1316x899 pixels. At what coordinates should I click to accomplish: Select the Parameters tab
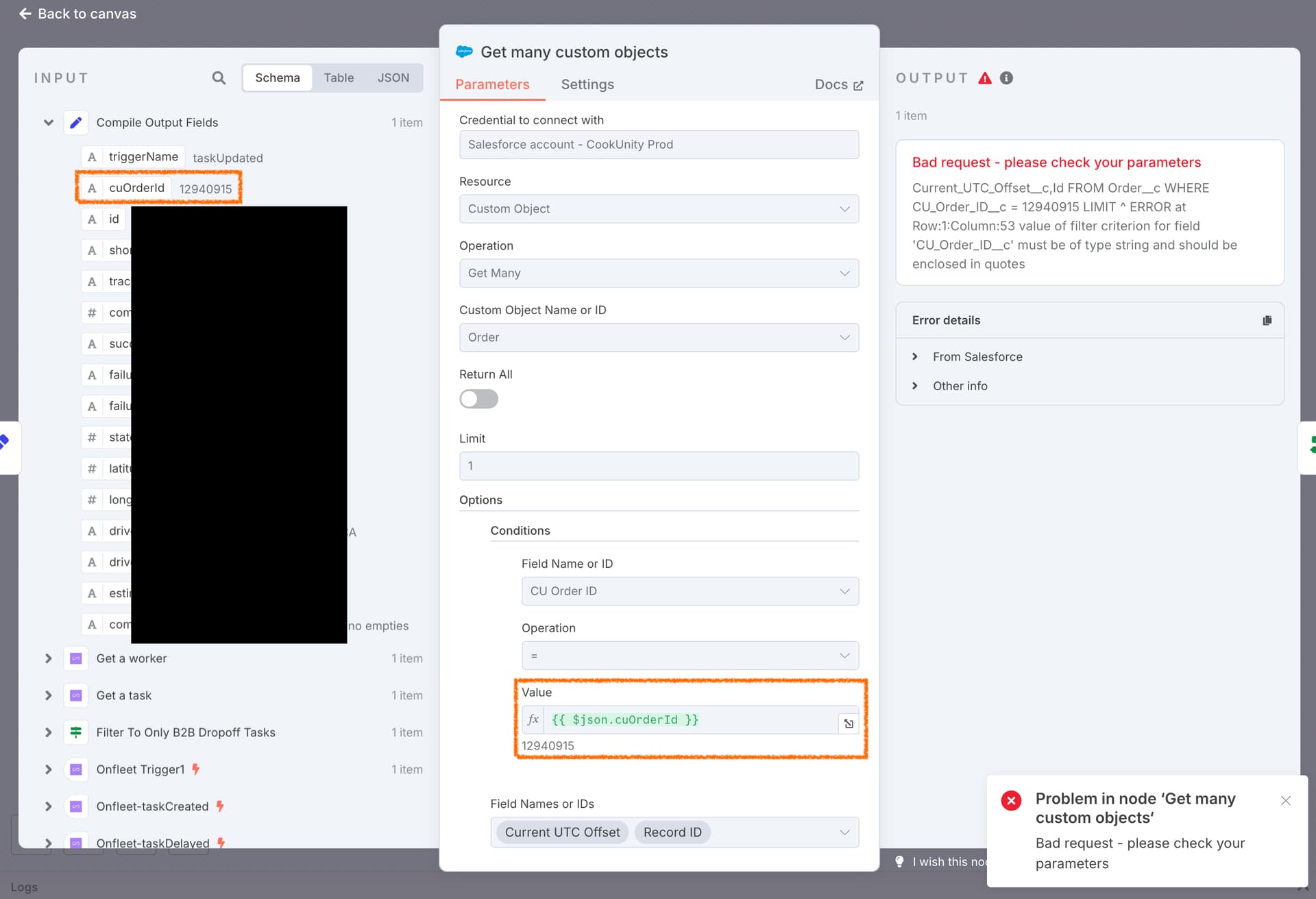coord(492,84)
